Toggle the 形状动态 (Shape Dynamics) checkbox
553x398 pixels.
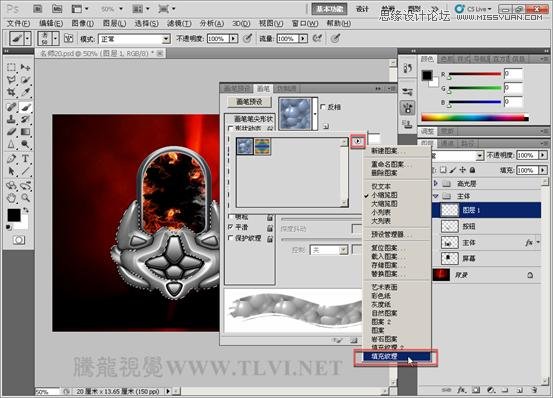point(231,128)
